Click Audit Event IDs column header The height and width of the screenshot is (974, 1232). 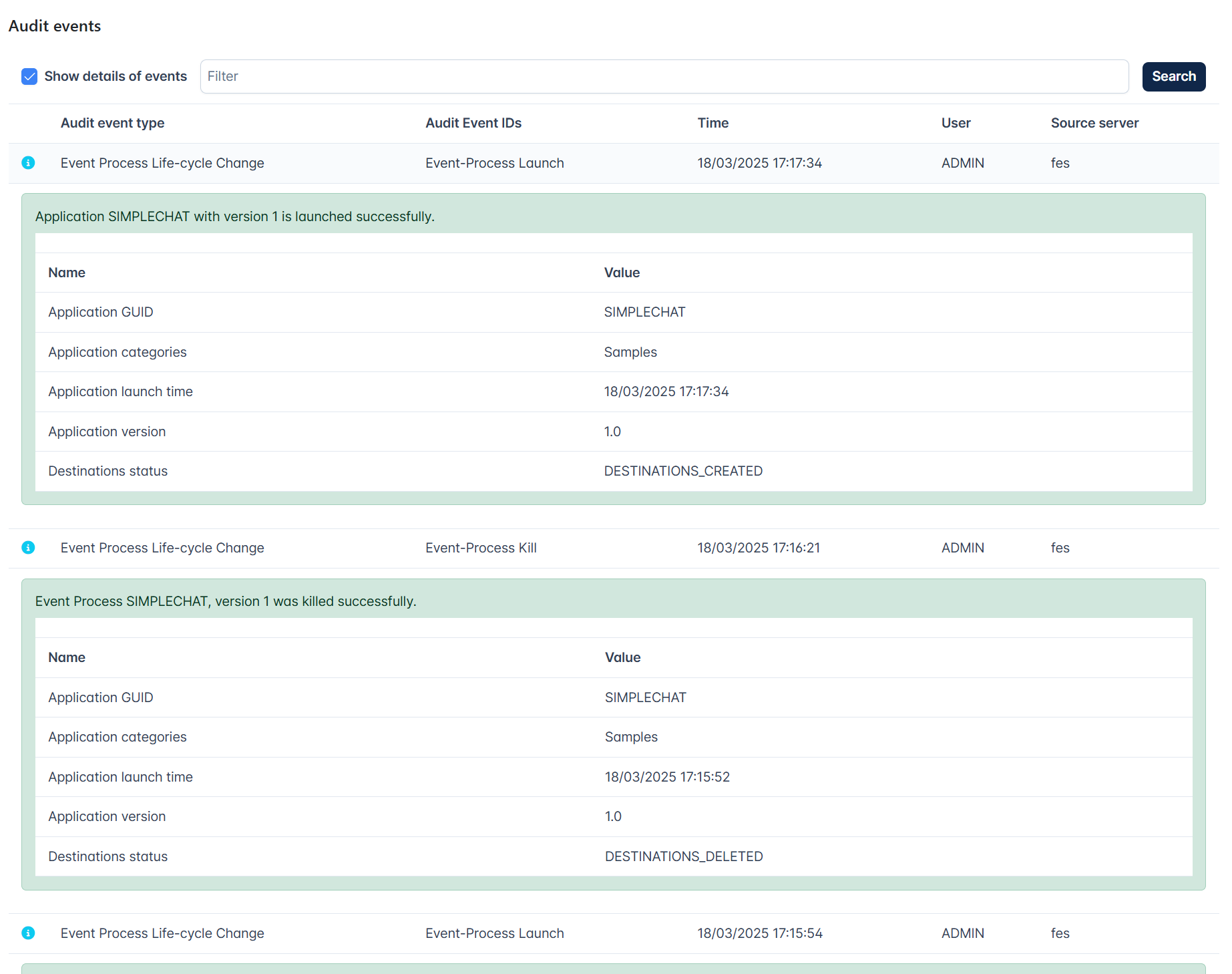point(473,123)
